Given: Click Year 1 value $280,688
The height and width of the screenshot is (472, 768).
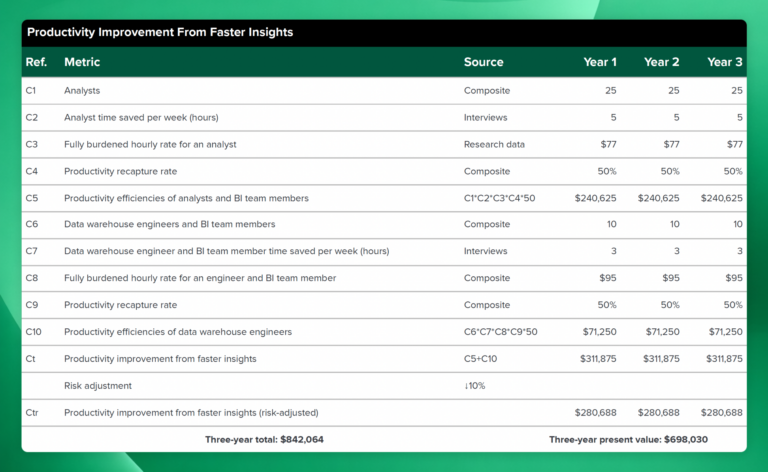Looking at the screenshot, I should [596, 413].
